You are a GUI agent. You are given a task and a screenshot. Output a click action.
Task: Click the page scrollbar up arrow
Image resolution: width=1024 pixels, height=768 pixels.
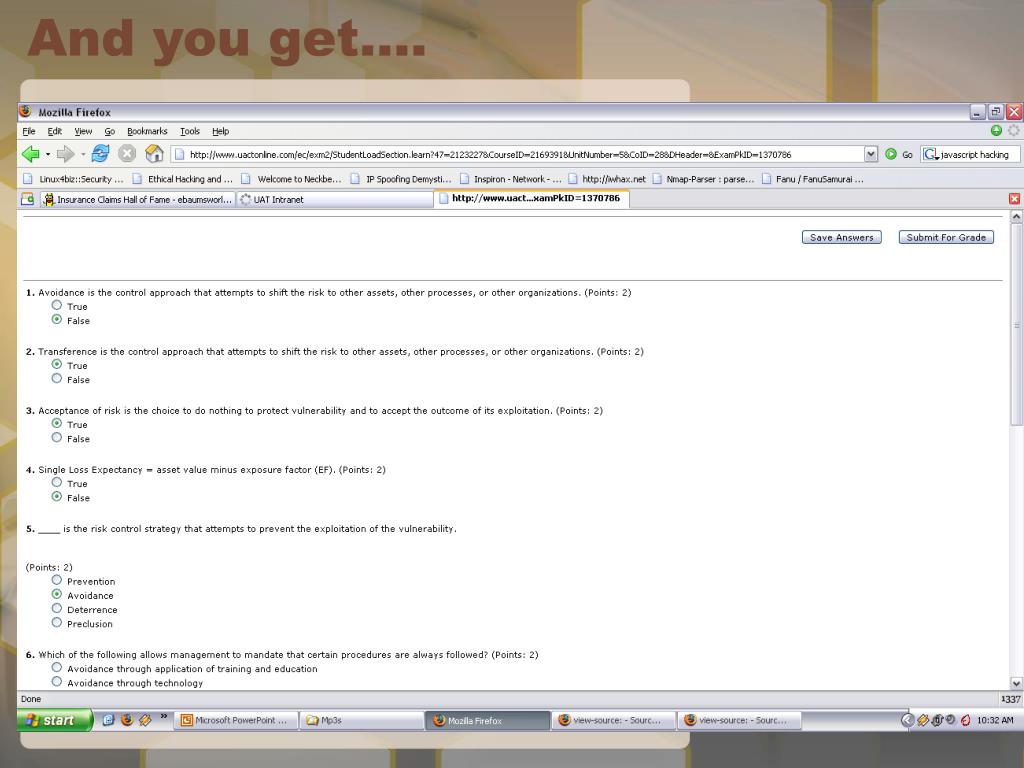point(1016,216)
